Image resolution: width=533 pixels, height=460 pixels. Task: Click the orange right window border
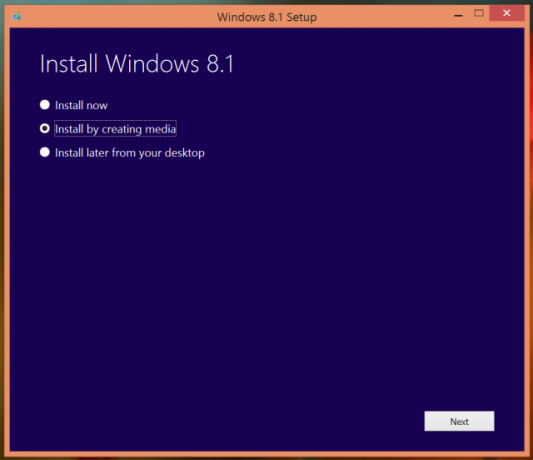pyautogui.click(x=527, y=238)
